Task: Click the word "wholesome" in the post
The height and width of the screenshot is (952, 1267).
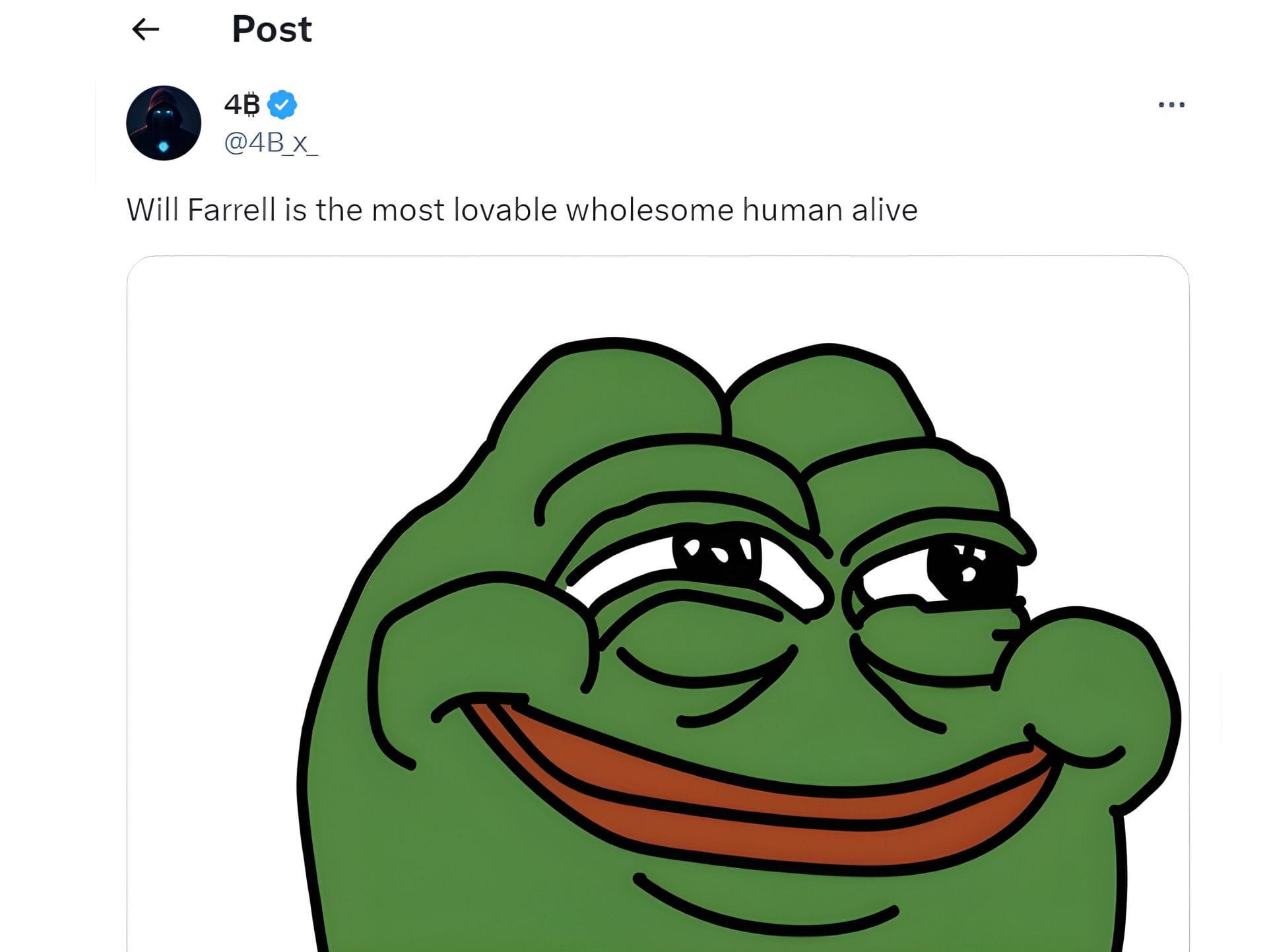Action: point(649,210)
